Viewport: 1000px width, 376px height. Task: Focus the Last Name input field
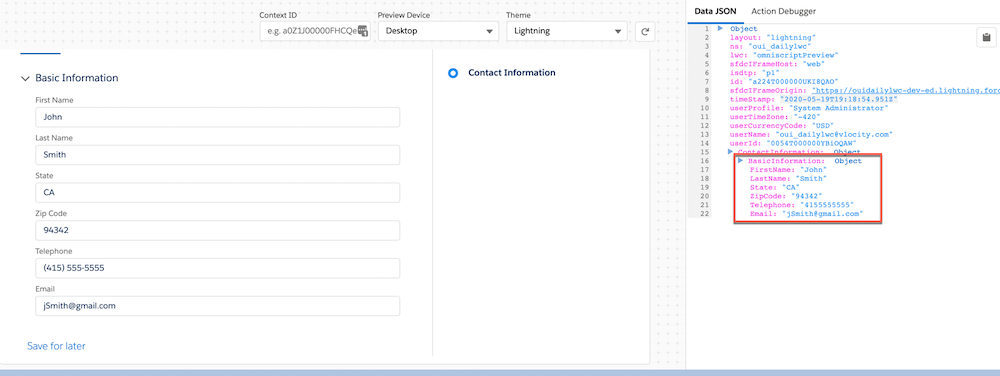217,155
